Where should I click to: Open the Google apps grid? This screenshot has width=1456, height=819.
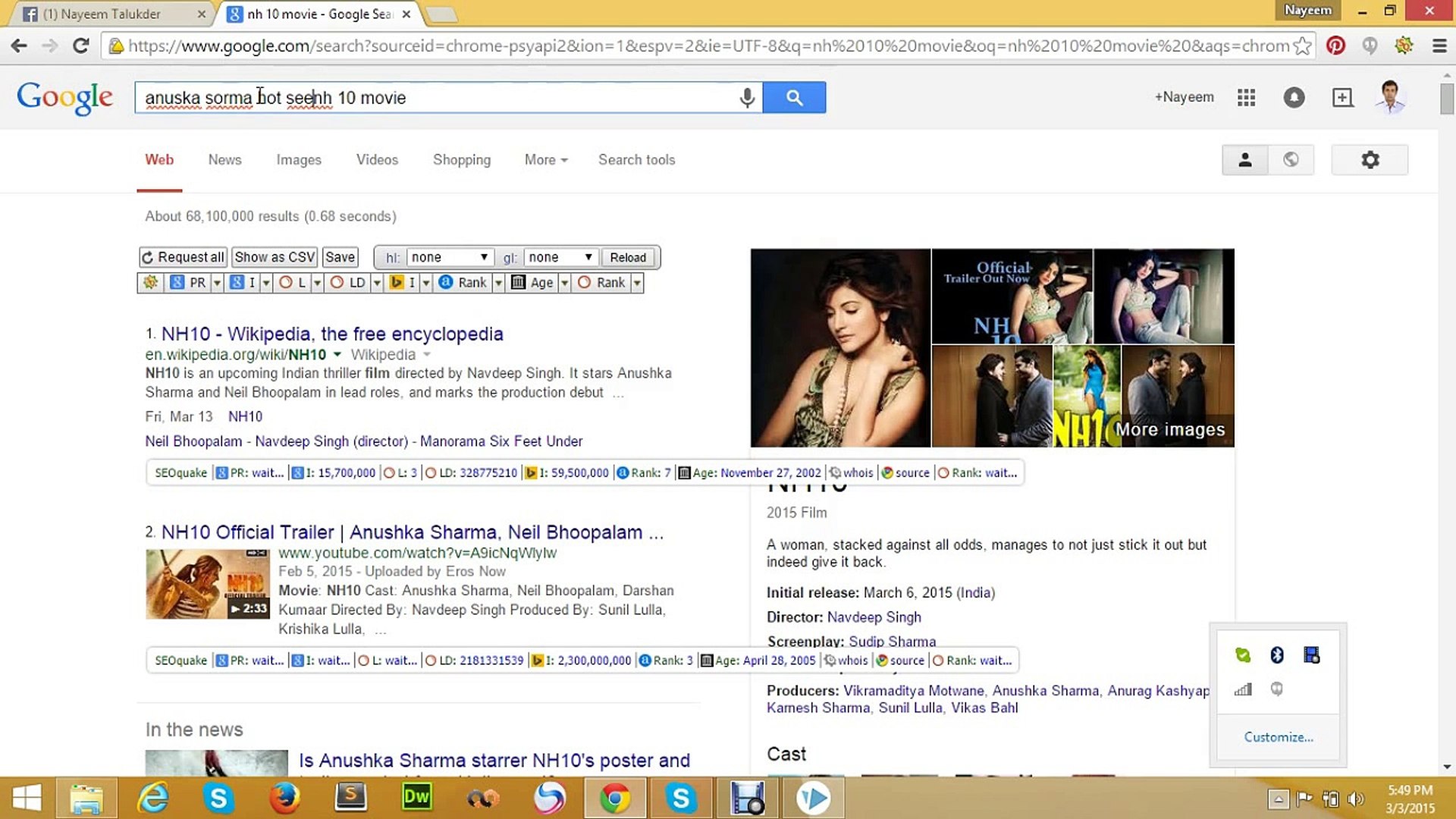point(1246,98)
